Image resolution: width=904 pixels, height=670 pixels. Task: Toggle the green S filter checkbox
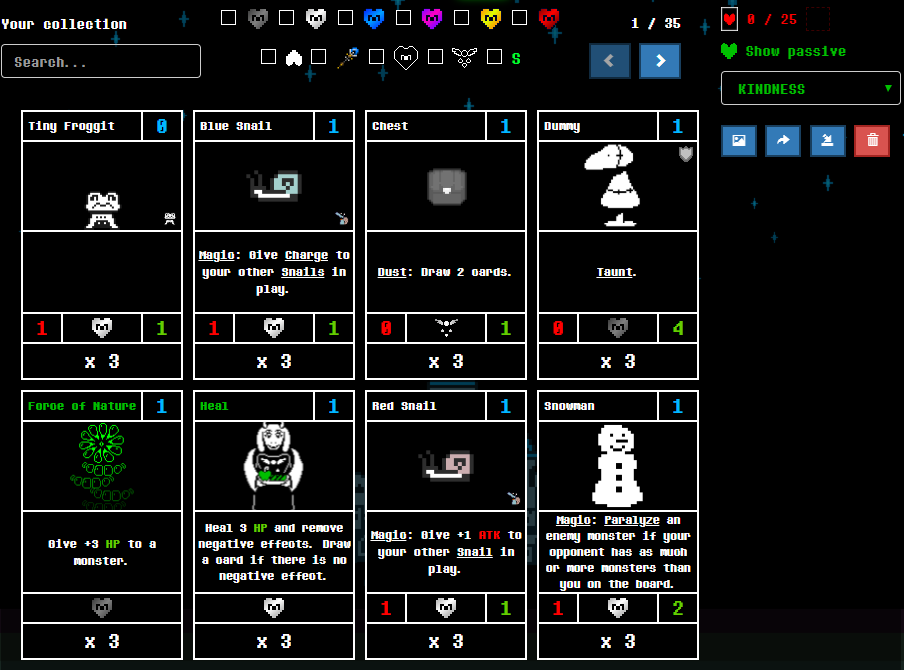[494, 57]
